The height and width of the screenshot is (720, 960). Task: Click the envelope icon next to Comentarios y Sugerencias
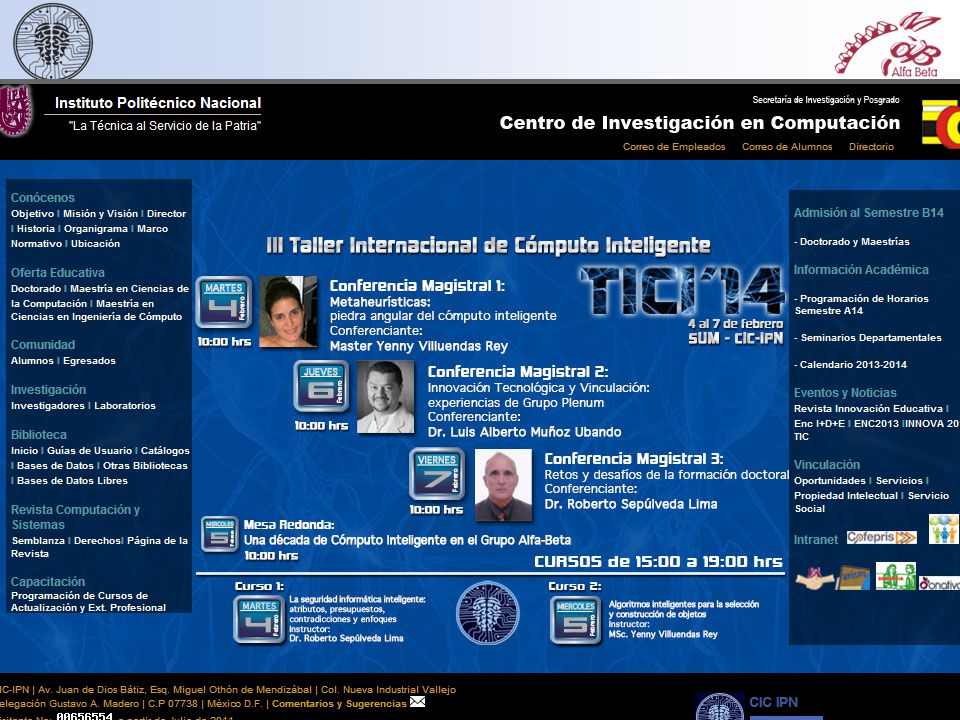[x=418, y=702]
